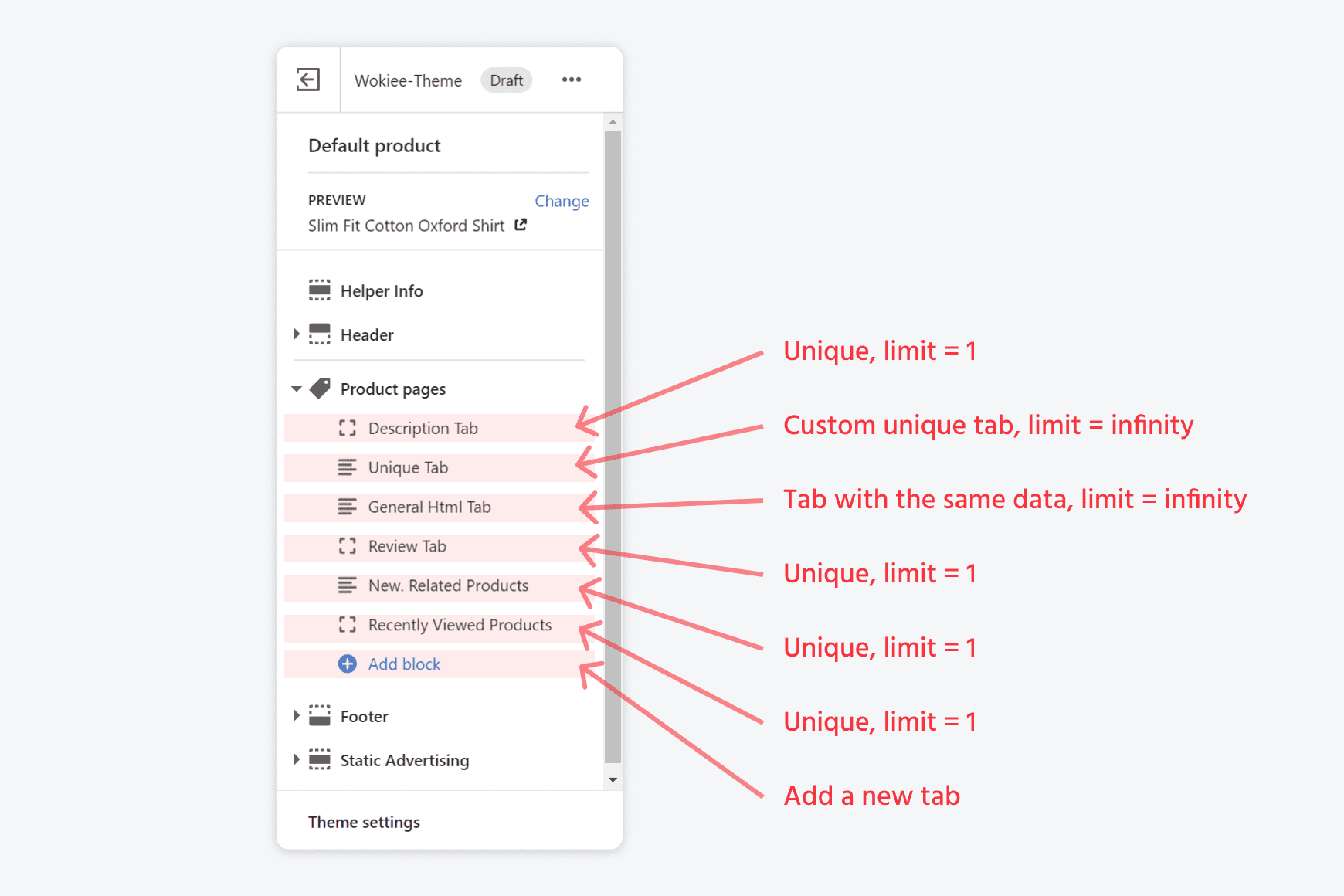Click the text lines icon beside Unique Tab
Screen dimensions: 1344x896
pos(347,467)
